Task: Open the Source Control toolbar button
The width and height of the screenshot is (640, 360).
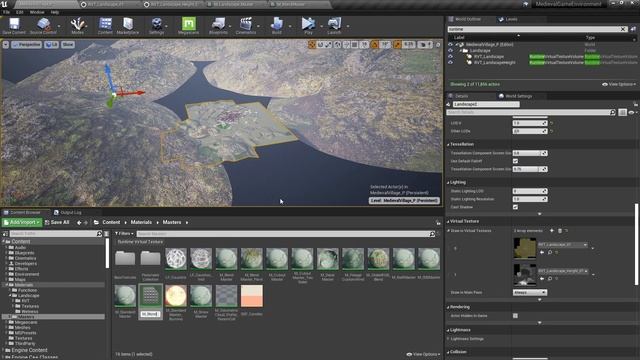Action: pos(43,25)
